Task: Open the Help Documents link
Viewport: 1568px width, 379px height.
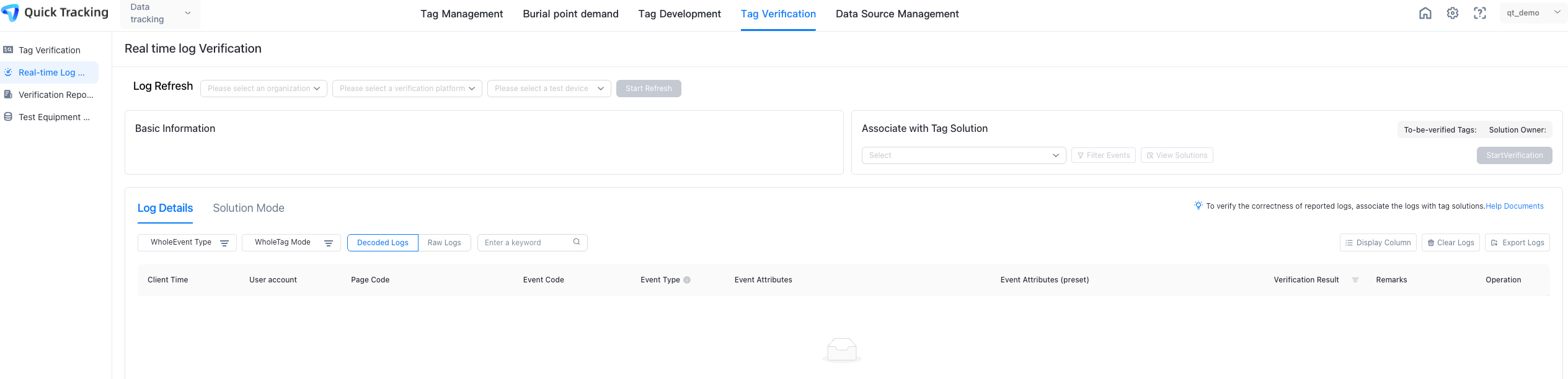Action: tap(1514, 206)
